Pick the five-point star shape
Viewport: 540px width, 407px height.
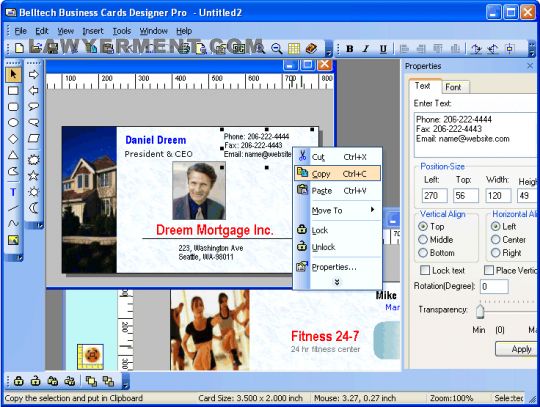click(x=33, y=176)
